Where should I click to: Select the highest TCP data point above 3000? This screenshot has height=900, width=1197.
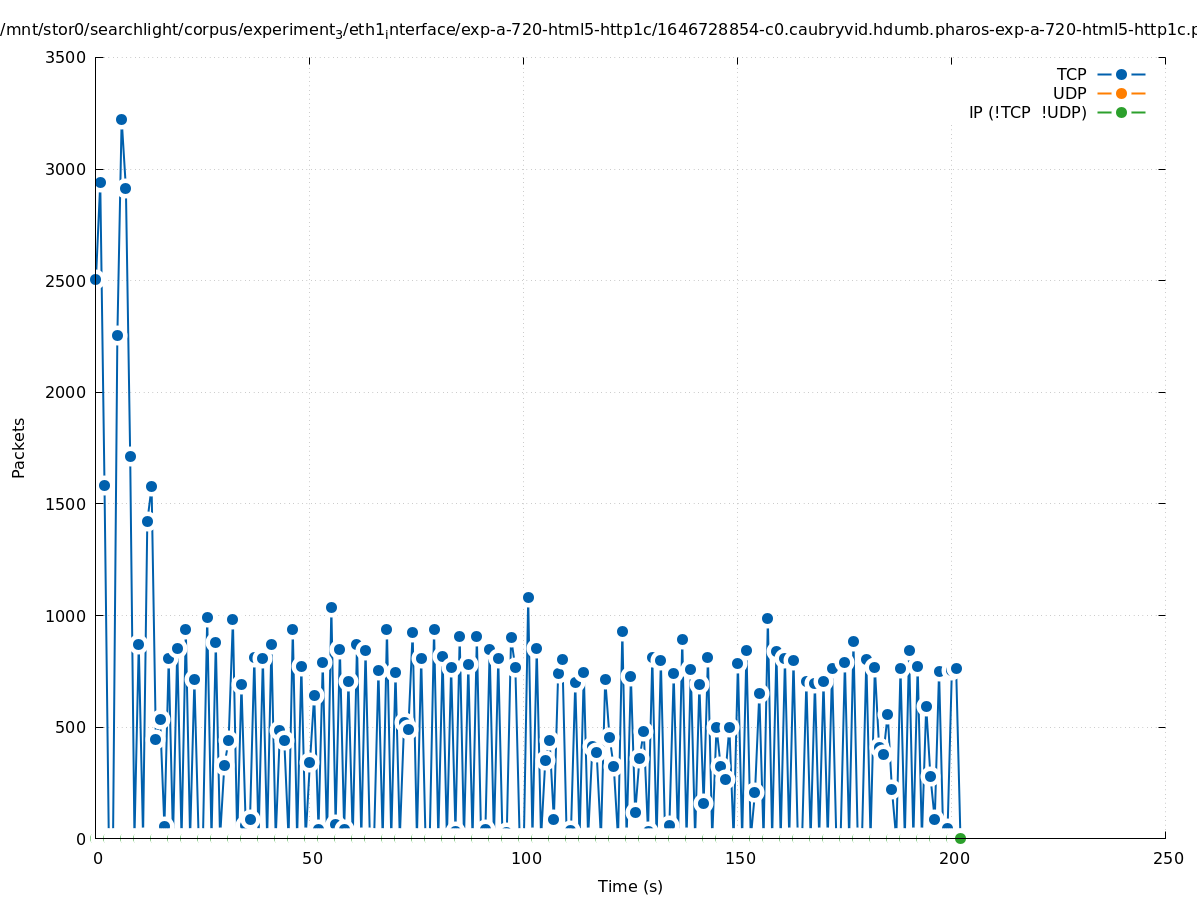pos(121,119)
